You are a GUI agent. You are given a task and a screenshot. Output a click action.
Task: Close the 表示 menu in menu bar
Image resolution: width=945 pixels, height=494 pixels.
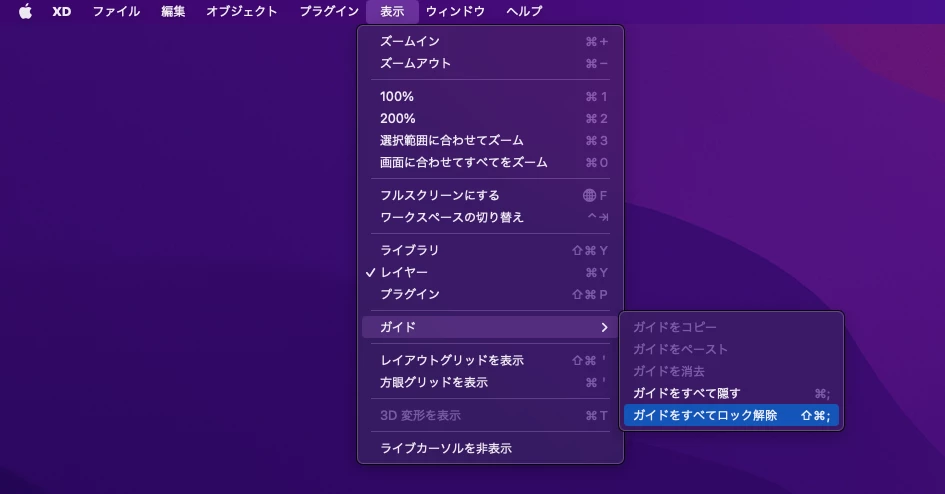(x=392, y=11)
